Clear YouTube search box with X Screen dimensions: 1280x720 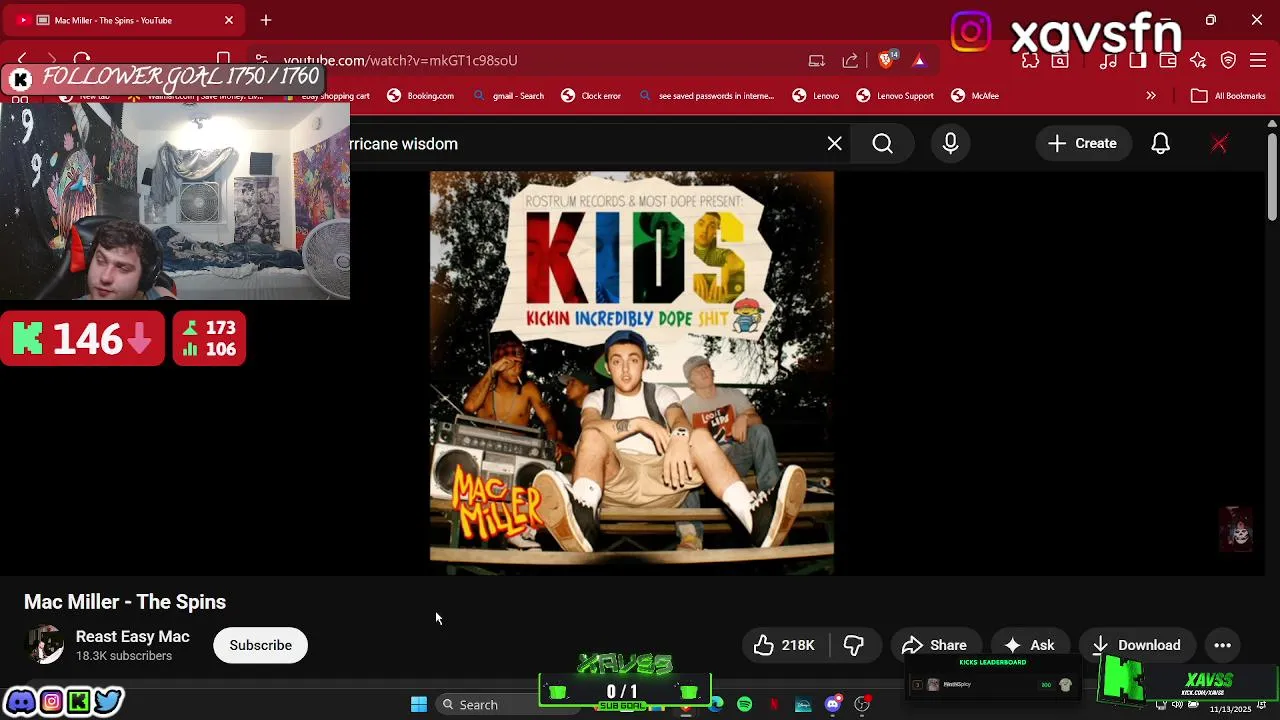click(x=835, y=144)
